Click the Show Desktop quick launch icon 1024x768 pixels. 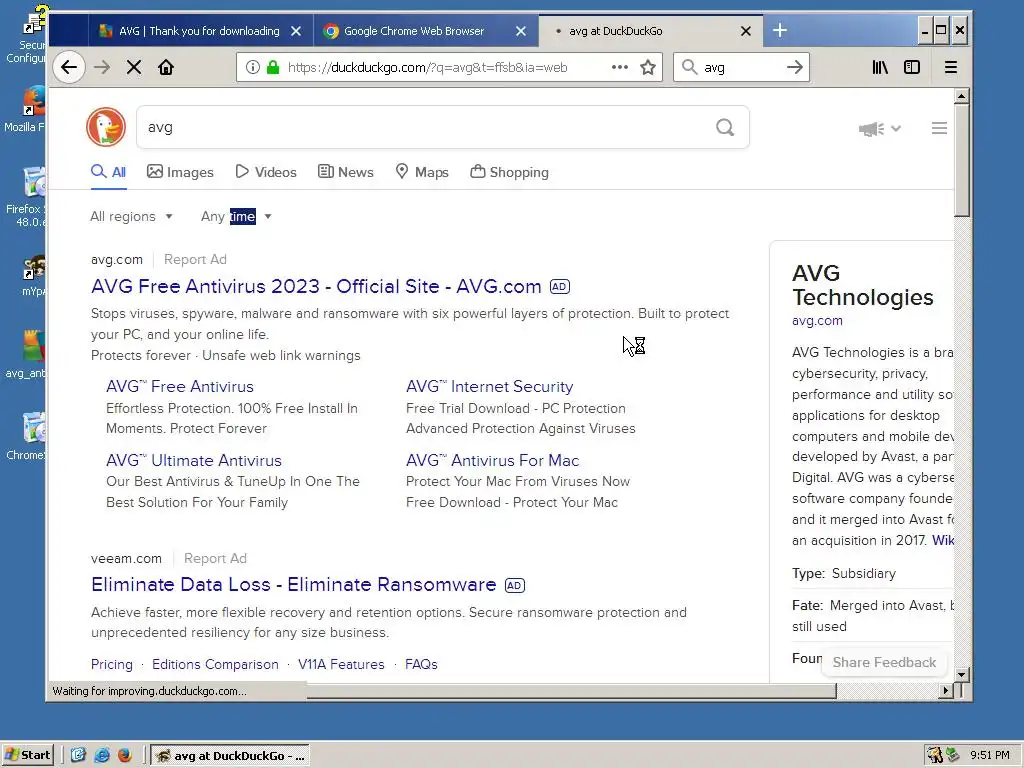click(x=78, y=756)
